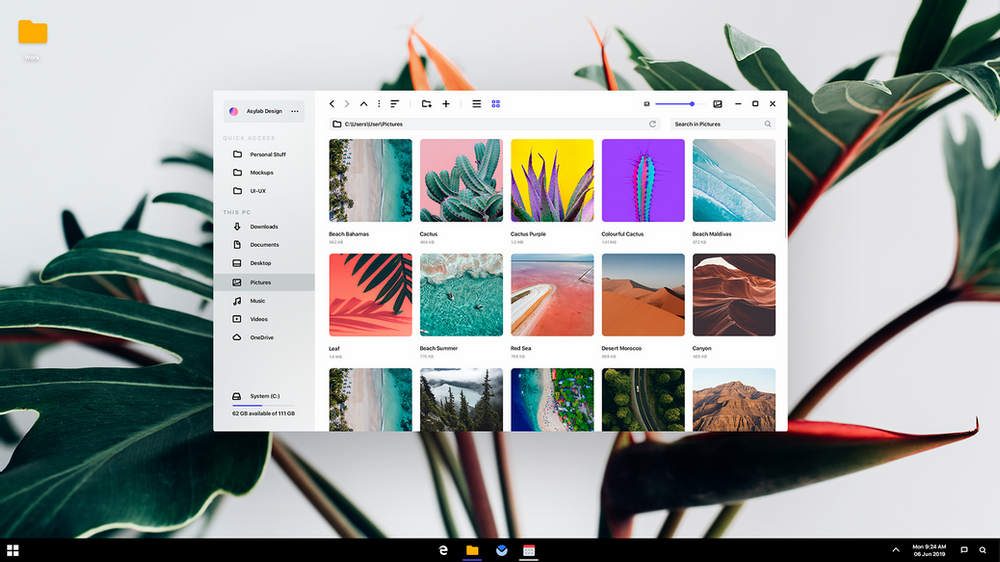Select Red Sea thumbnail
Image resolution: width=1000 pixels, height=562 pixels.
click(552, 295)
